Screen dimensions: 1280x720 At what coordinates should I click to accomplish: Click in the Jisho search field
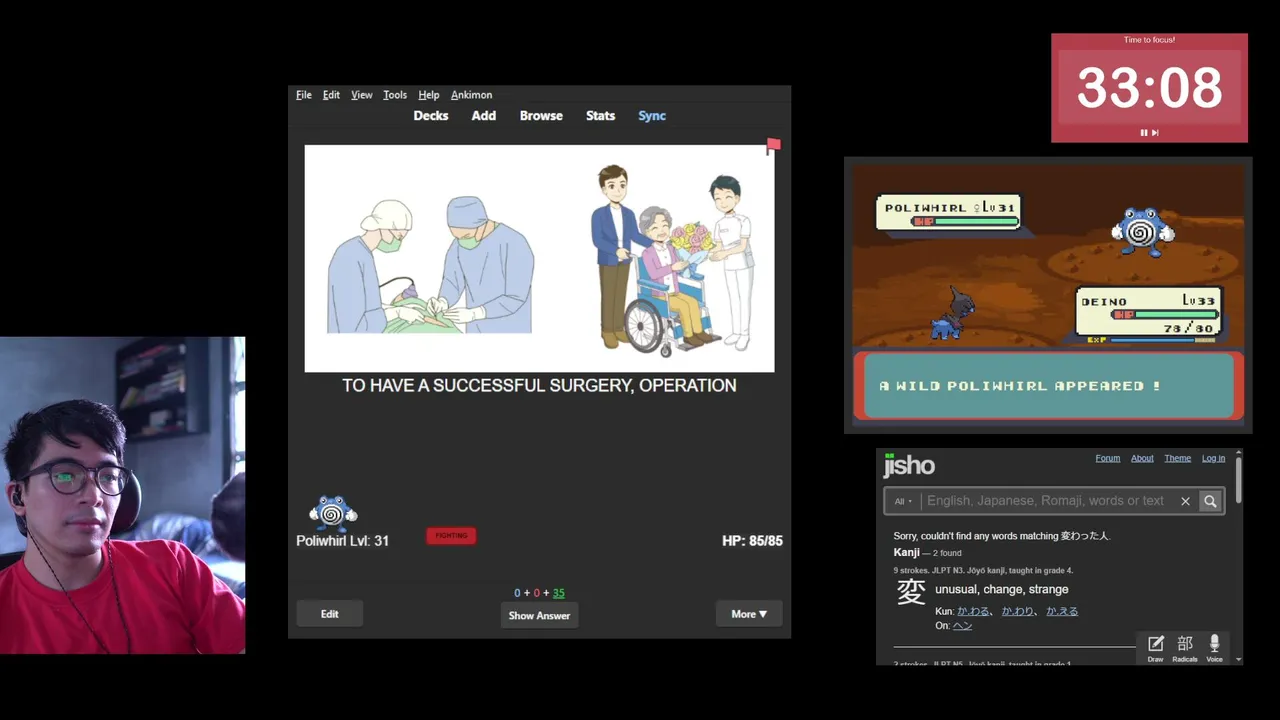click(x=1045, y=501)
